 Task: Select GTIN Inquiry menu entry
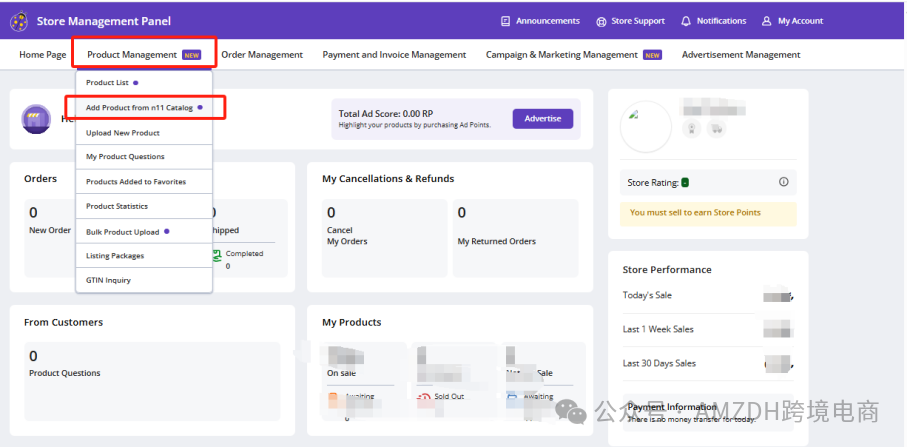144,280
